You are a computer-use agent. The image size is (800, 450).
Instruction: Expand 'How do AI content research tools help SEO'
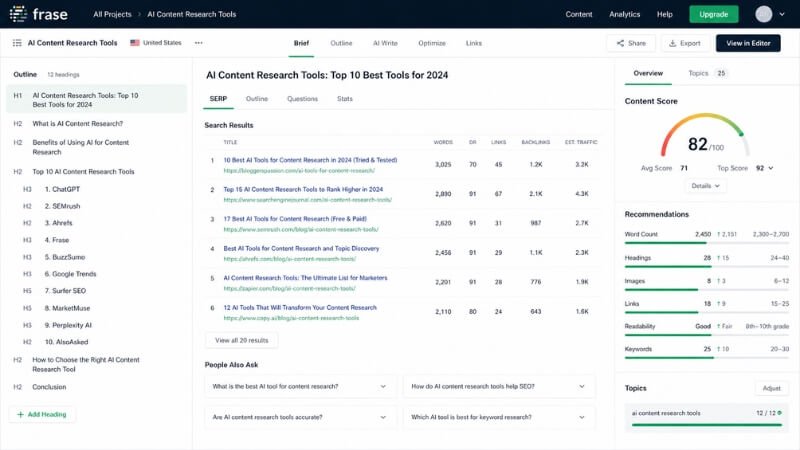point(498,387)
